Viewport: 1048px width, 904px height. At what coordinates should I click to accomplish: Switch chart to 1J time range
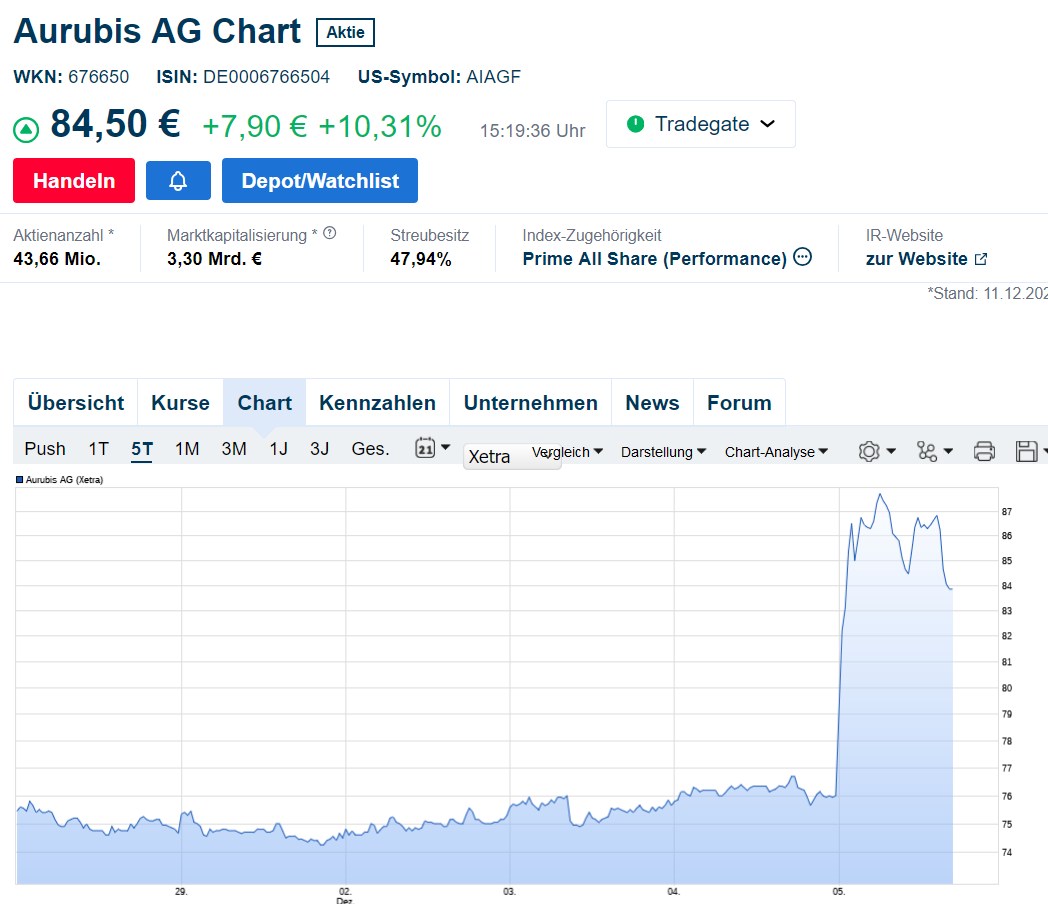click(x=278, y=449)
